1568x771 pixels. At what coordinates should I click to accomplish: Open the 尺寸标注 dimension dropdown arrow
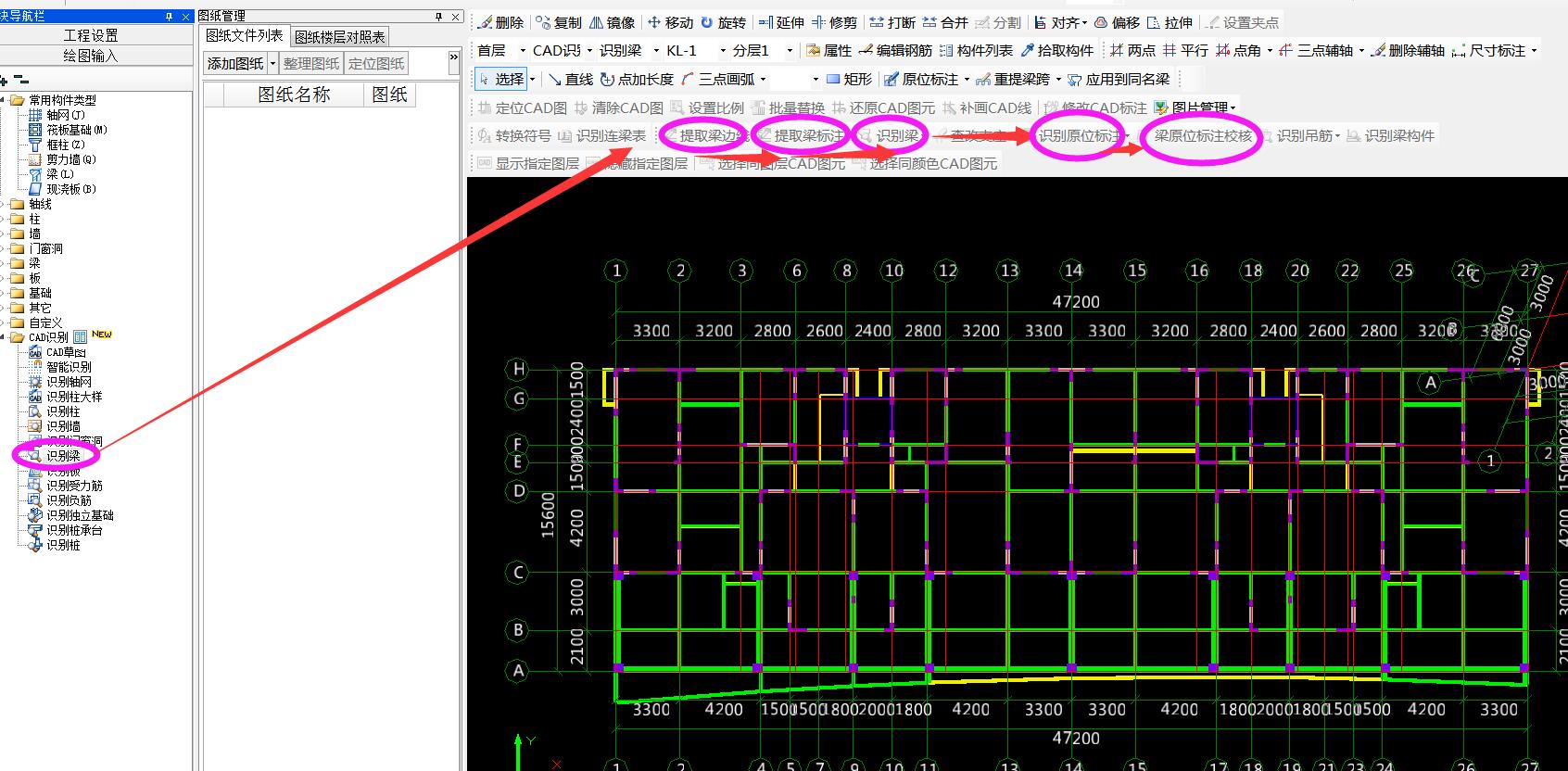click(1534, 50)
